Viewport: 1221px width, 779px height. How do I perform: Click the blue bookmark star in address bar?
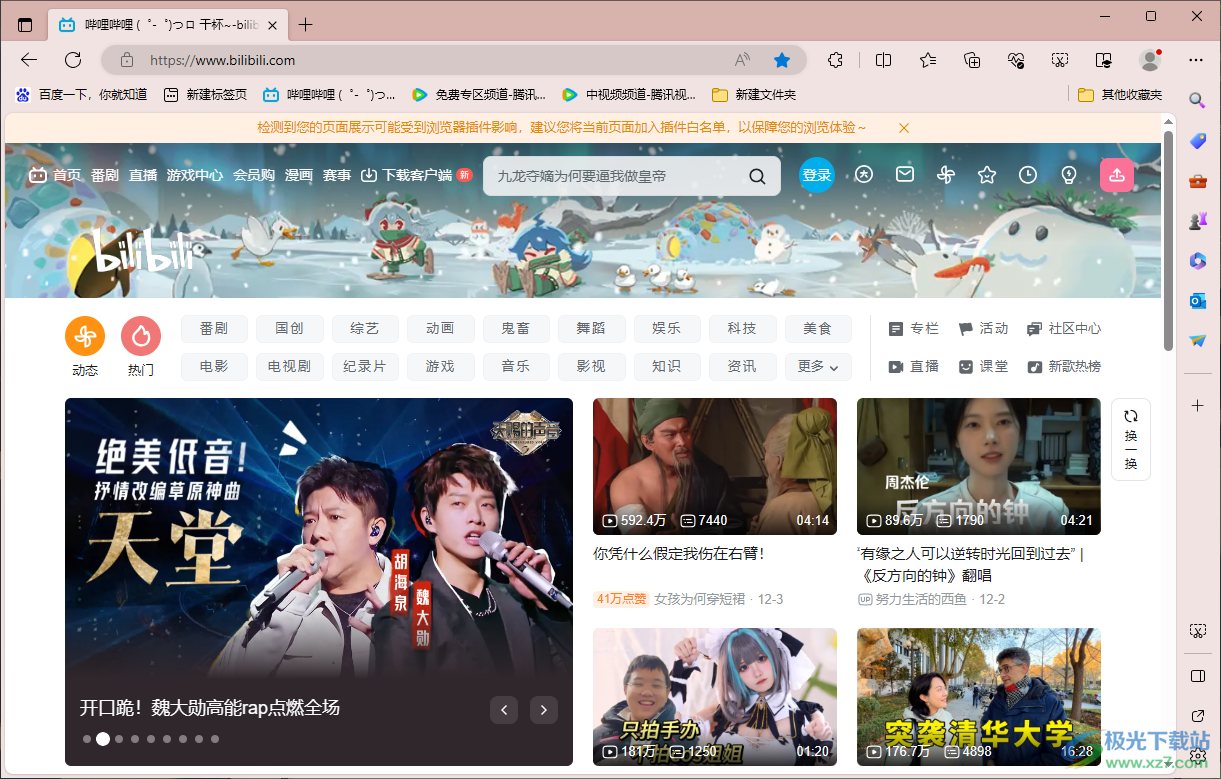click(x=782, y=60)
